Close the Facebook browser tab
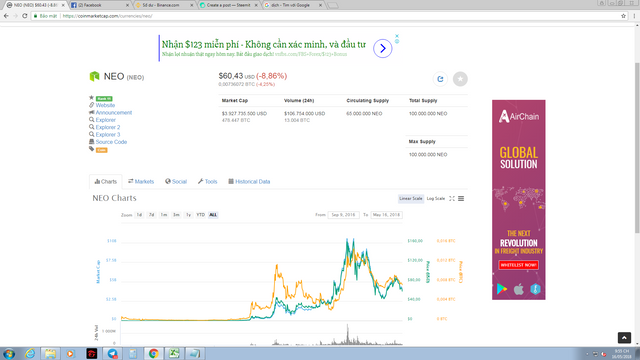This screenshot has height=360, width=640. [127, 5]
